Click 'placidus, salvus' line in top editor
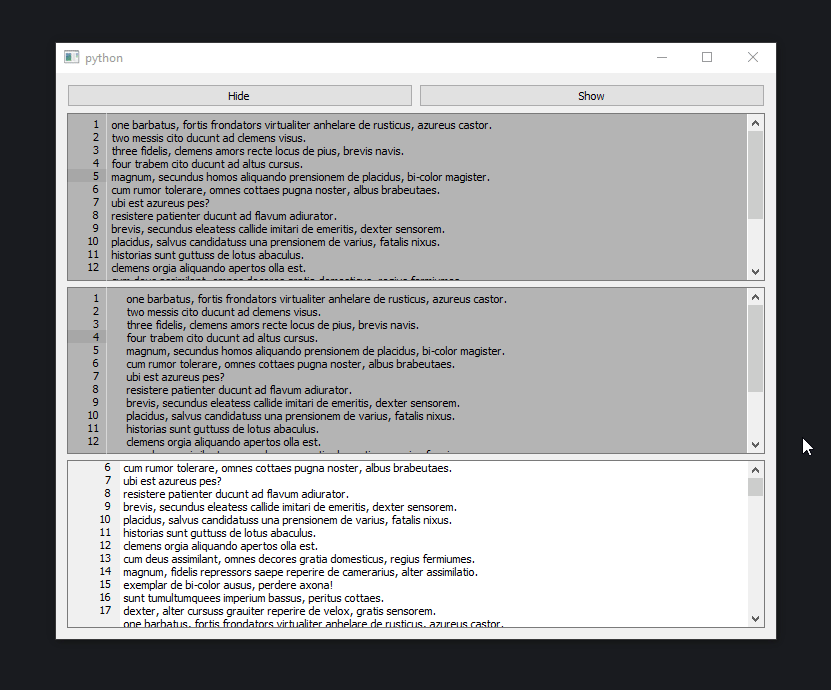831x690 pixels. pos(275,242)
